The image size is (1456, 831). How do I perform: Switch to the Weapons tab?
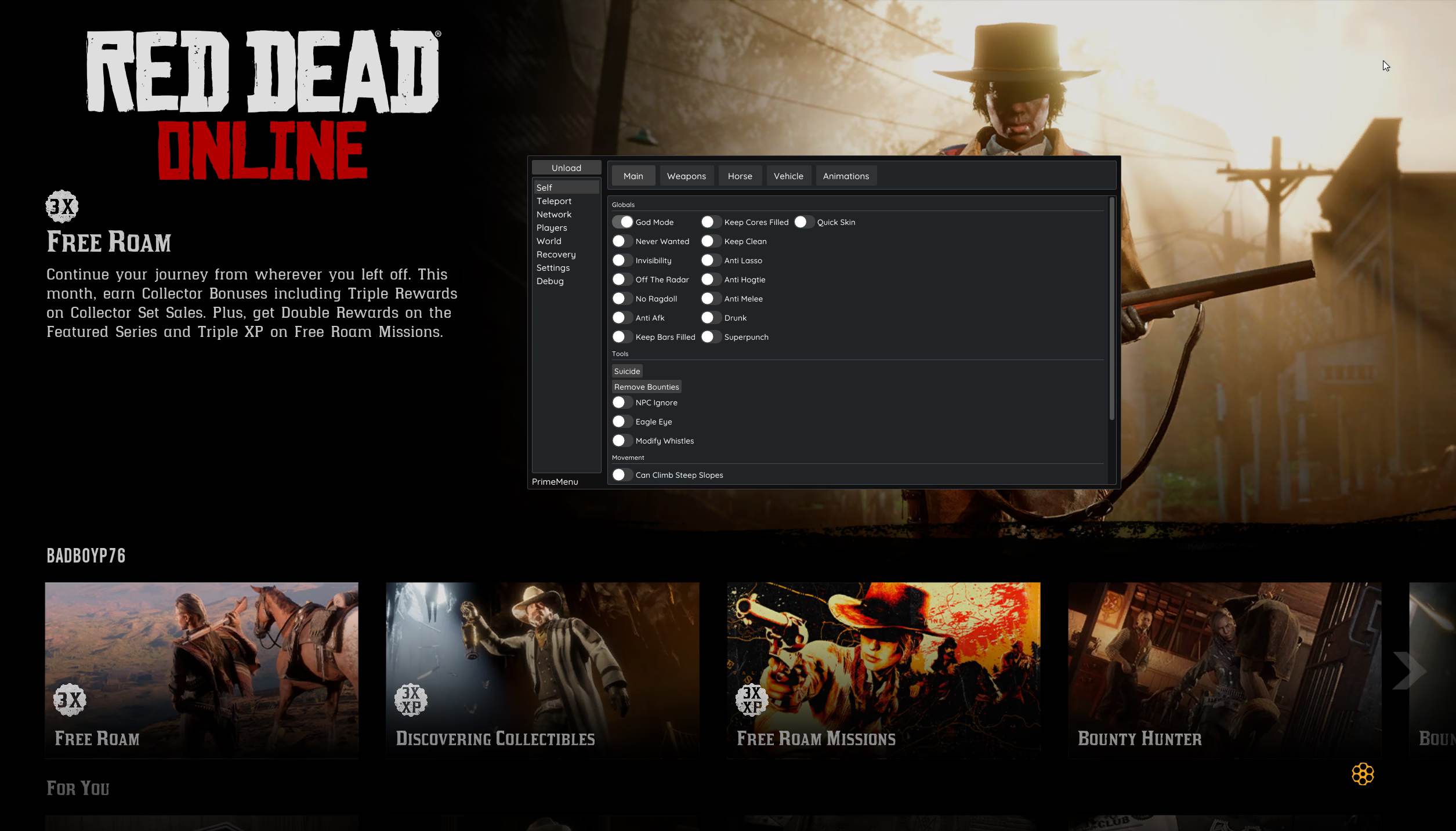(x=686, y=176)
